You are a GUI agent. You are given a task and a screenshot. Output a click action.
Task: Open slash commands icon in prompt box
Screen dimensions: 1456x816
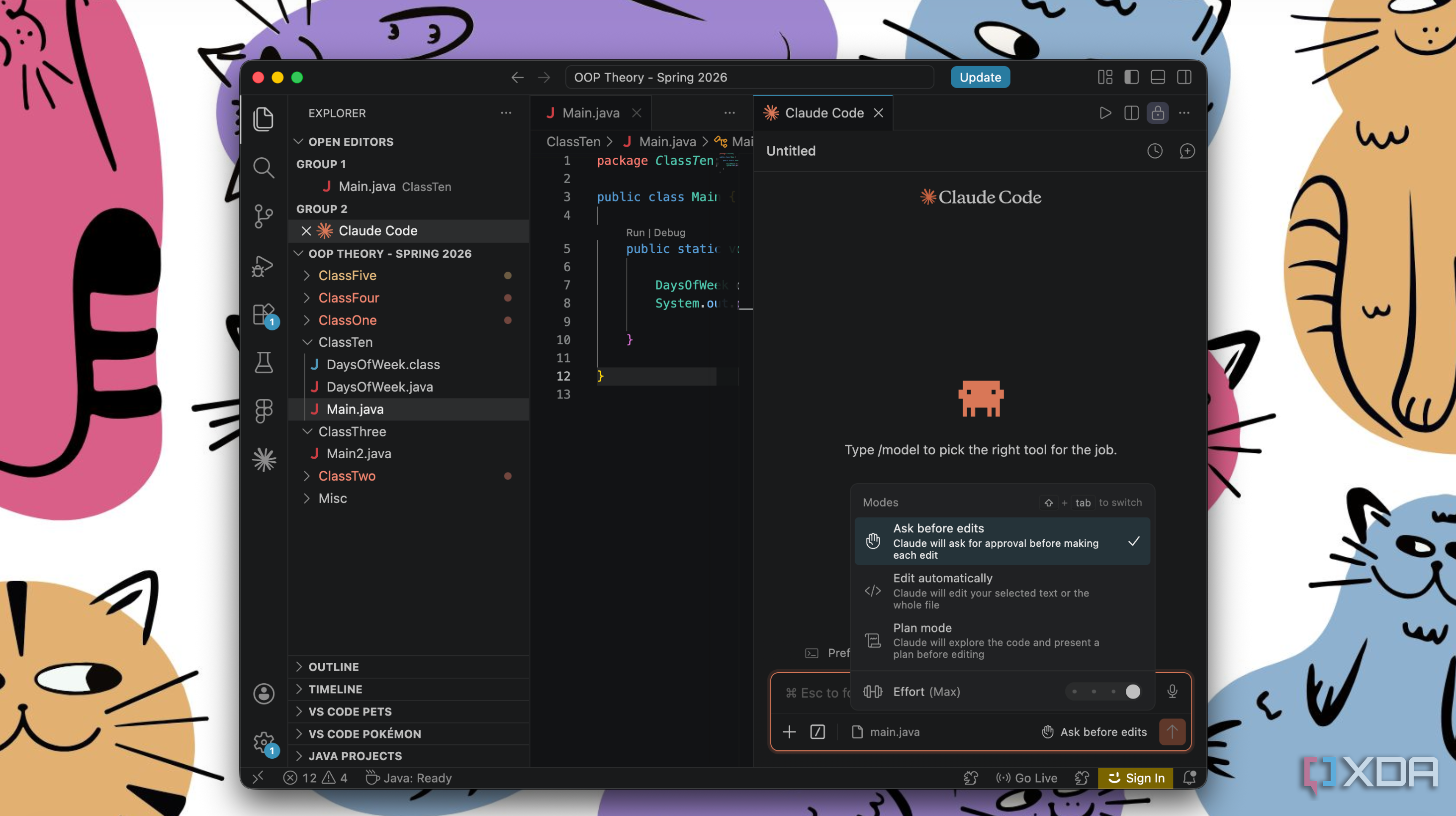tap(818, 732)
